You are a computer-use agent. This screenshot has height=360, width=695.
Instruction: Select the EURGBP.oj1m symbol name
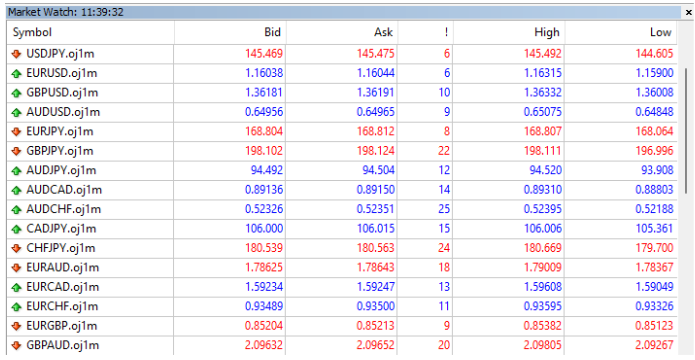coord(62,326)
